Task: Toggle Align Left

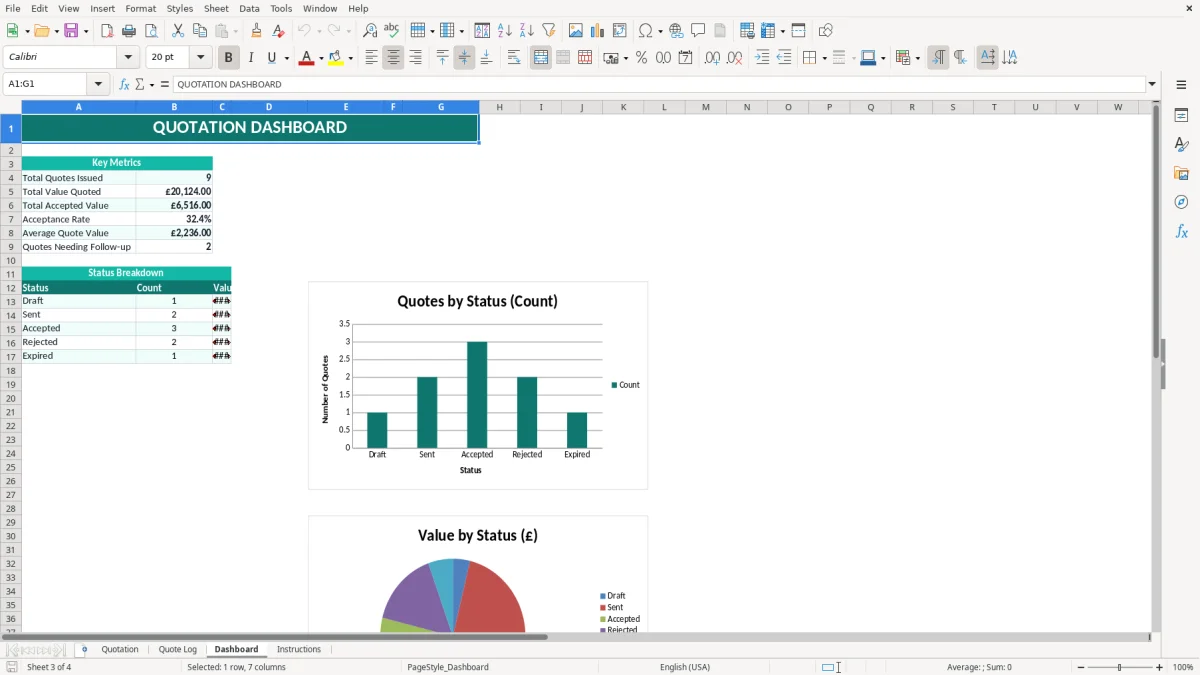Action: [371, 58]
